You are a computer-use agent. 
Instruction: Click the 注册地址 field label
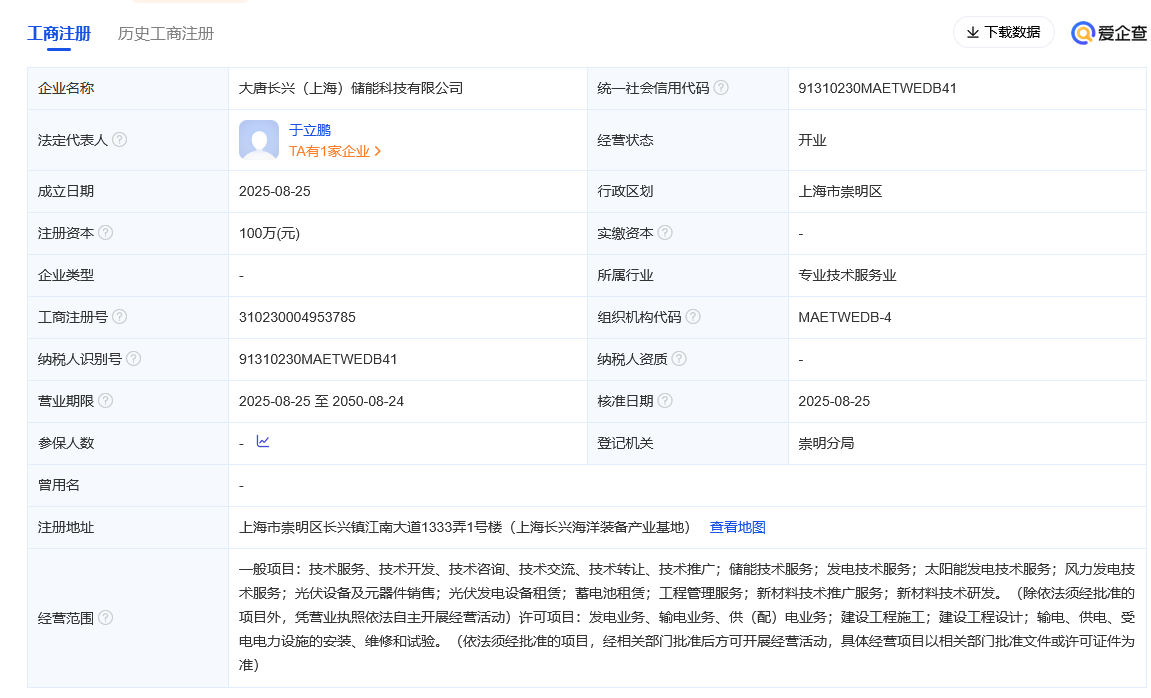click(66, 527)
